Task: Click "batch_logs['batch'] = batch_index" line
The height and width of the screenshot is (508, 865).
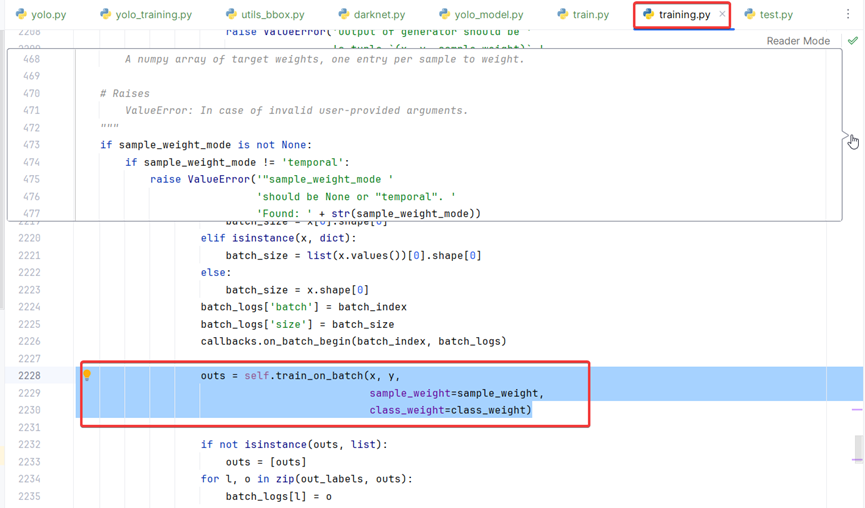Action: point(303,307)
